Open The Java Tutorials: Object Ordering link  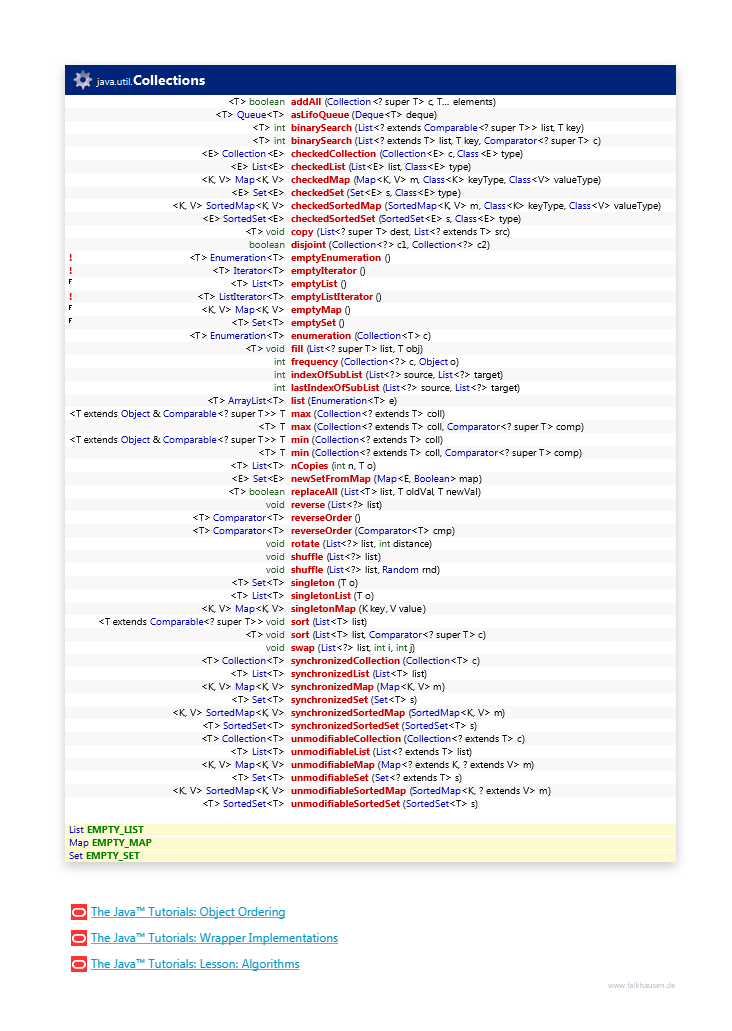click(x=188, y=912)
